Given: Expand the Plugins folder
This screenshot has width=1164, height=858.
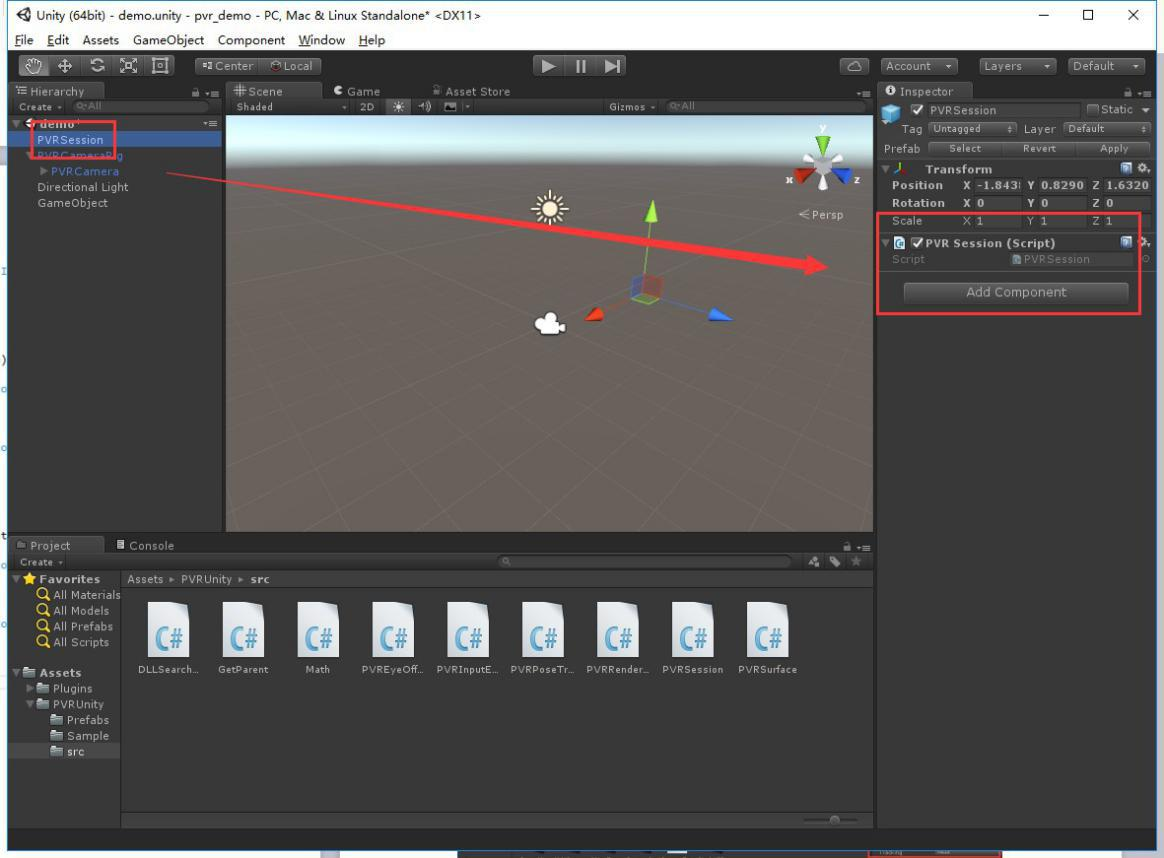Looking at the screenshot, I should (x=30, y=689).
